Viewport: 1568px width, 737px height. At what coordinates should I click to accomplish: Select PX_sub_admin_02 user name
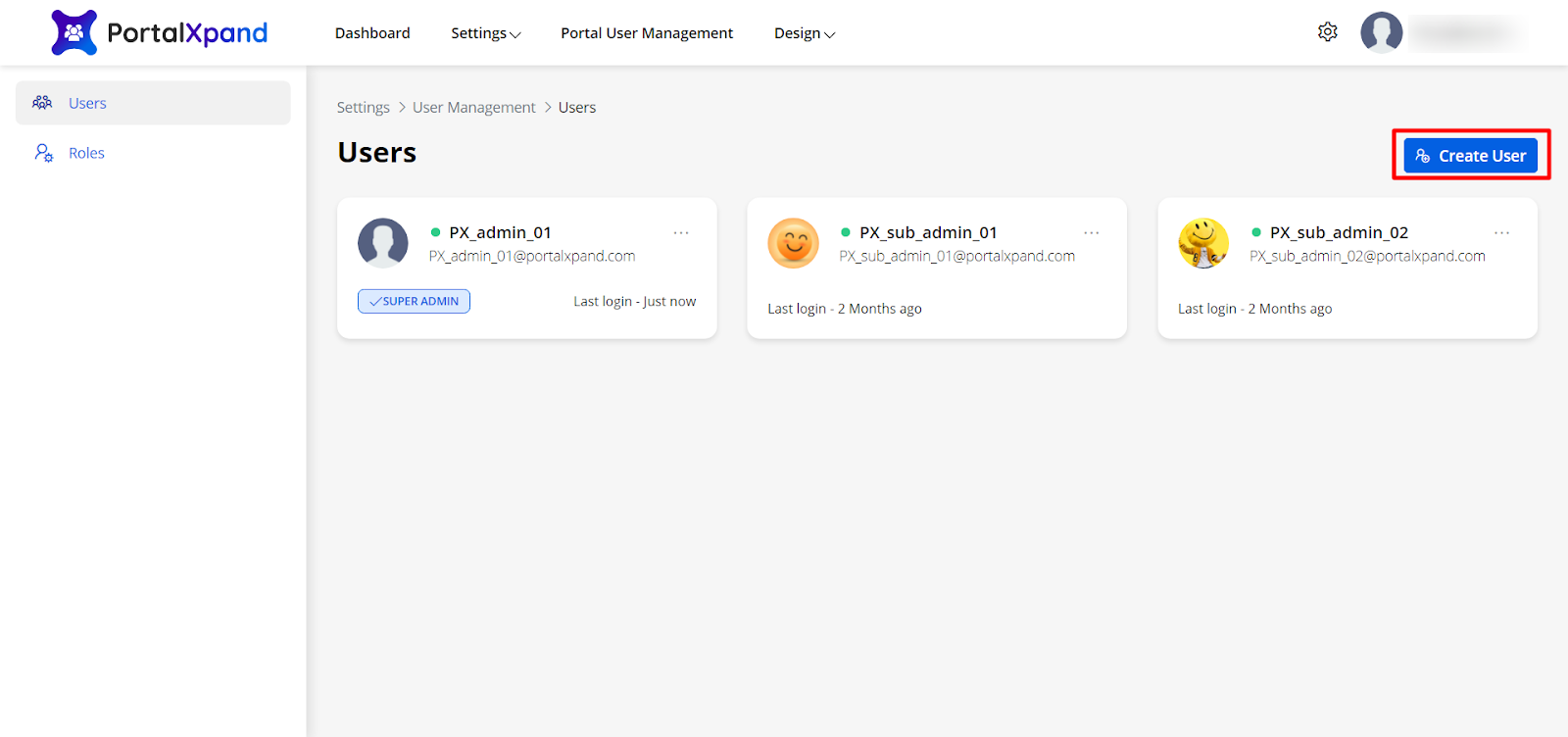[1339, 232]
